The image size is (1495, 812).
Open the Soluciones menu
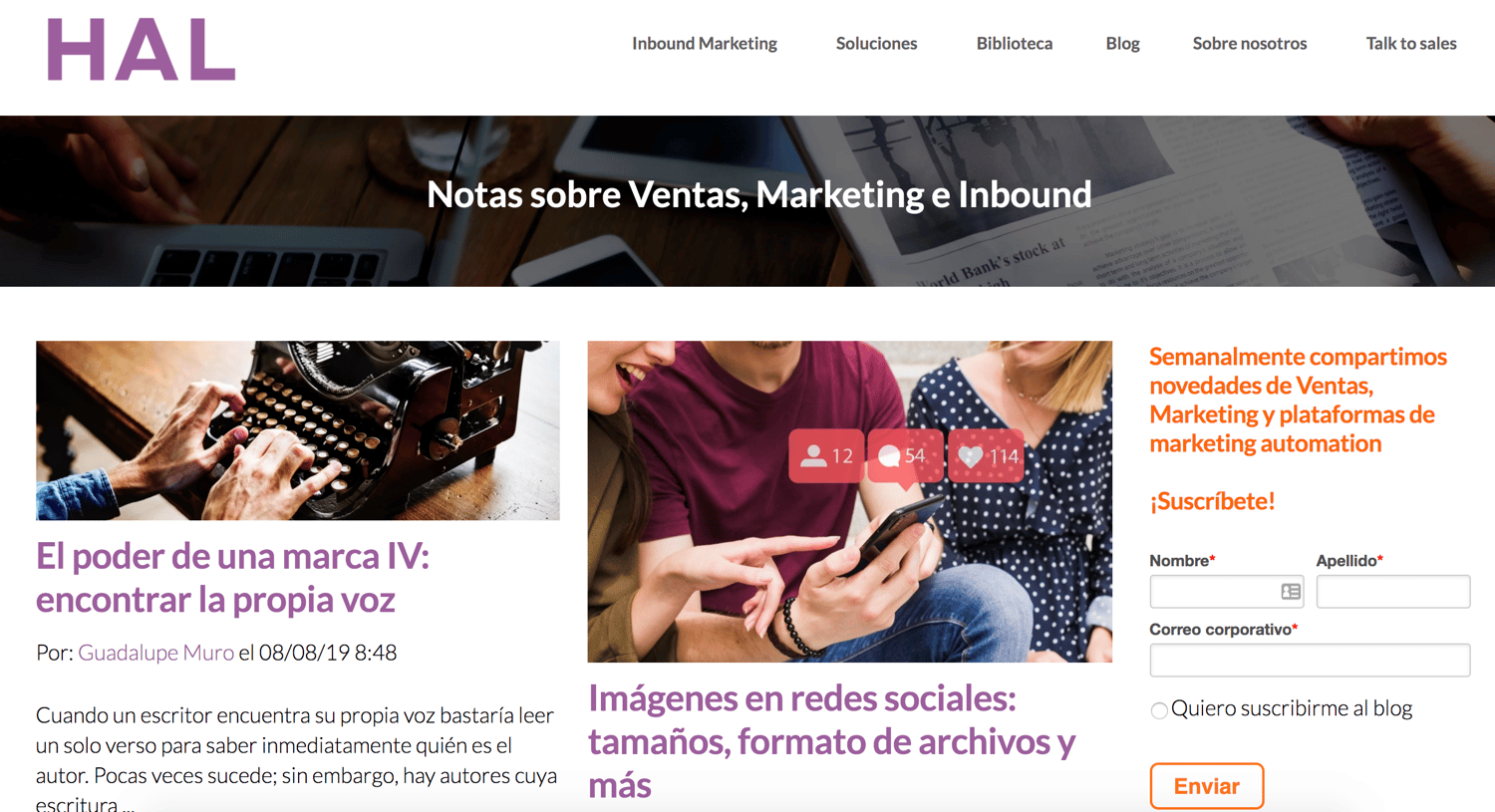click(x=876, y=44)
